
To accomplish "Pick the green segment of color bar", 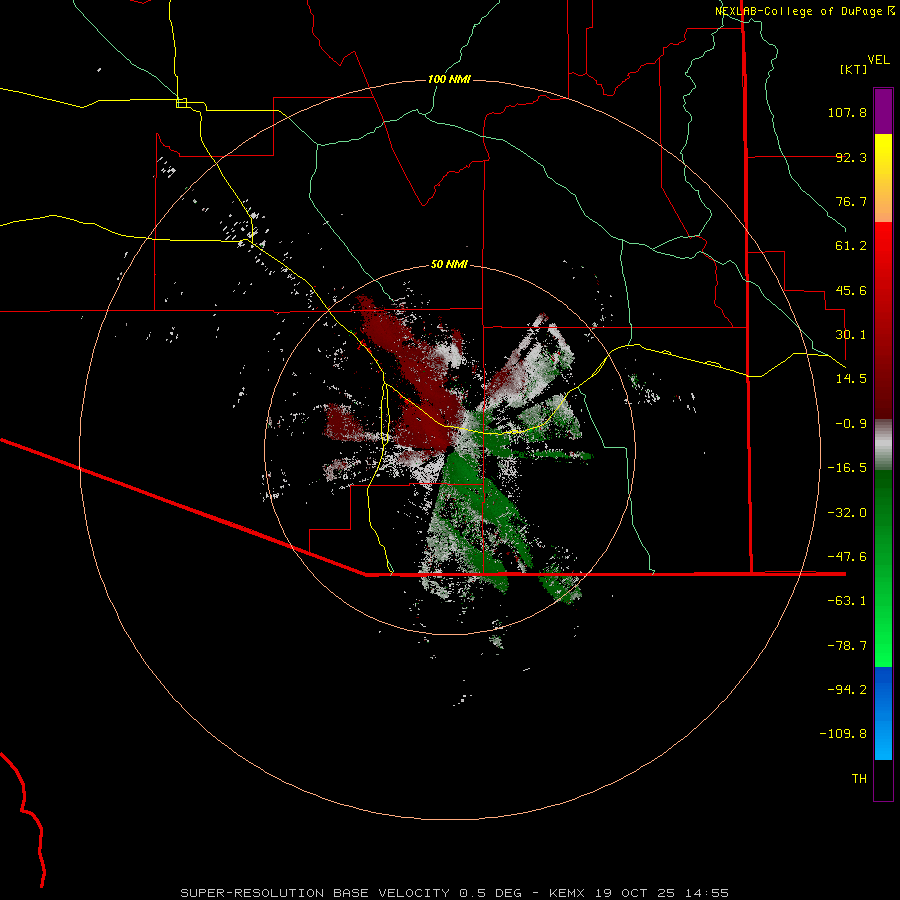I will coord(883,568).
